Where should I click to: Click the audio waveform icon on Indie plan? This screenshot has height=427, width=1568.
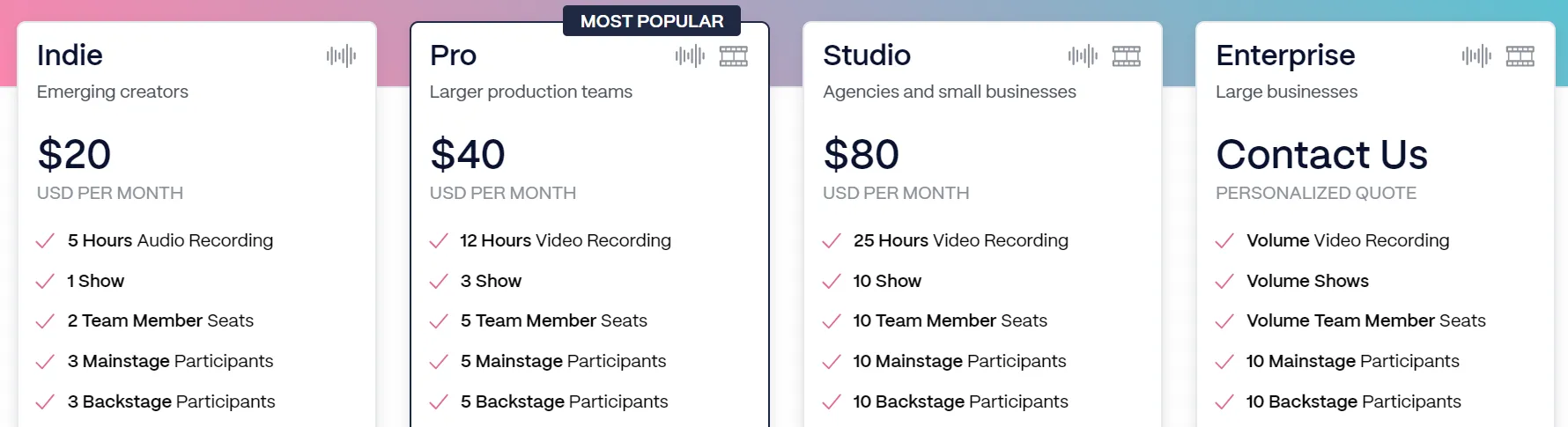(341, 56)
